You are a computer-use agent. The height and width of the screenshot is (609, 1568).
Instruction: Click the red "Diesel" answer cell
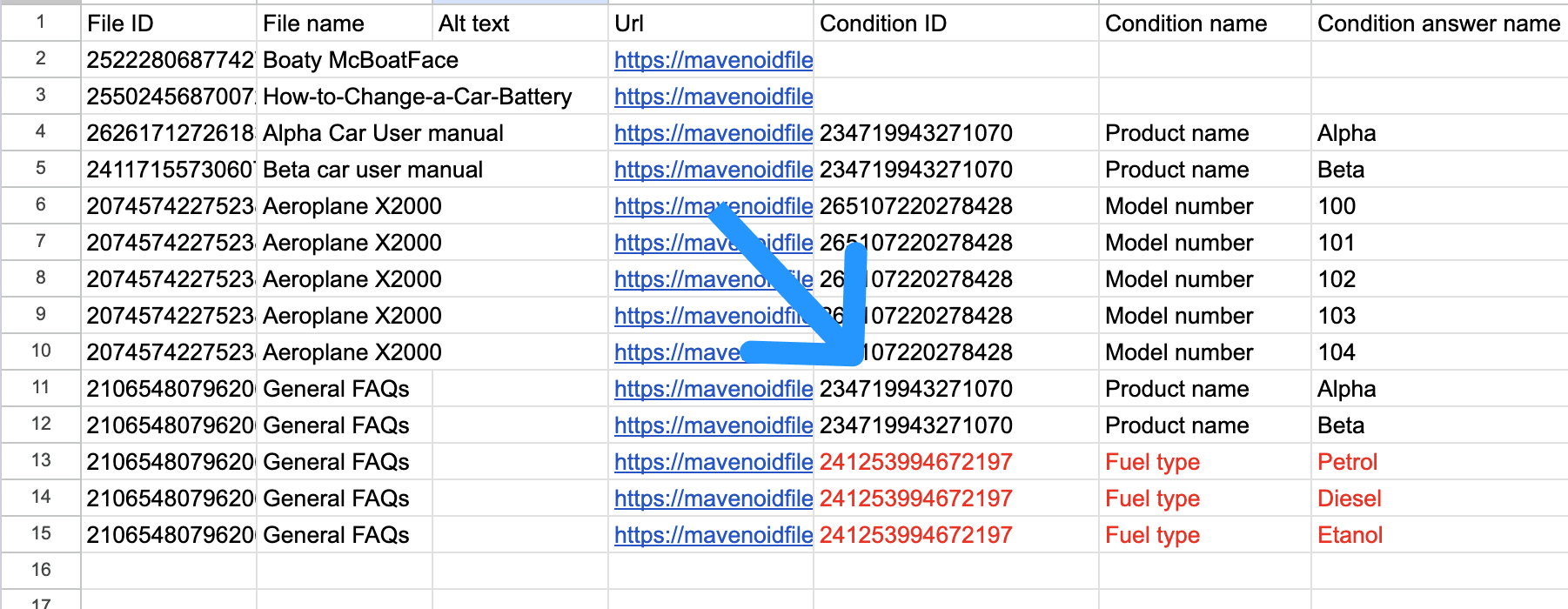pyautogui.click(x=1438, y=499)
